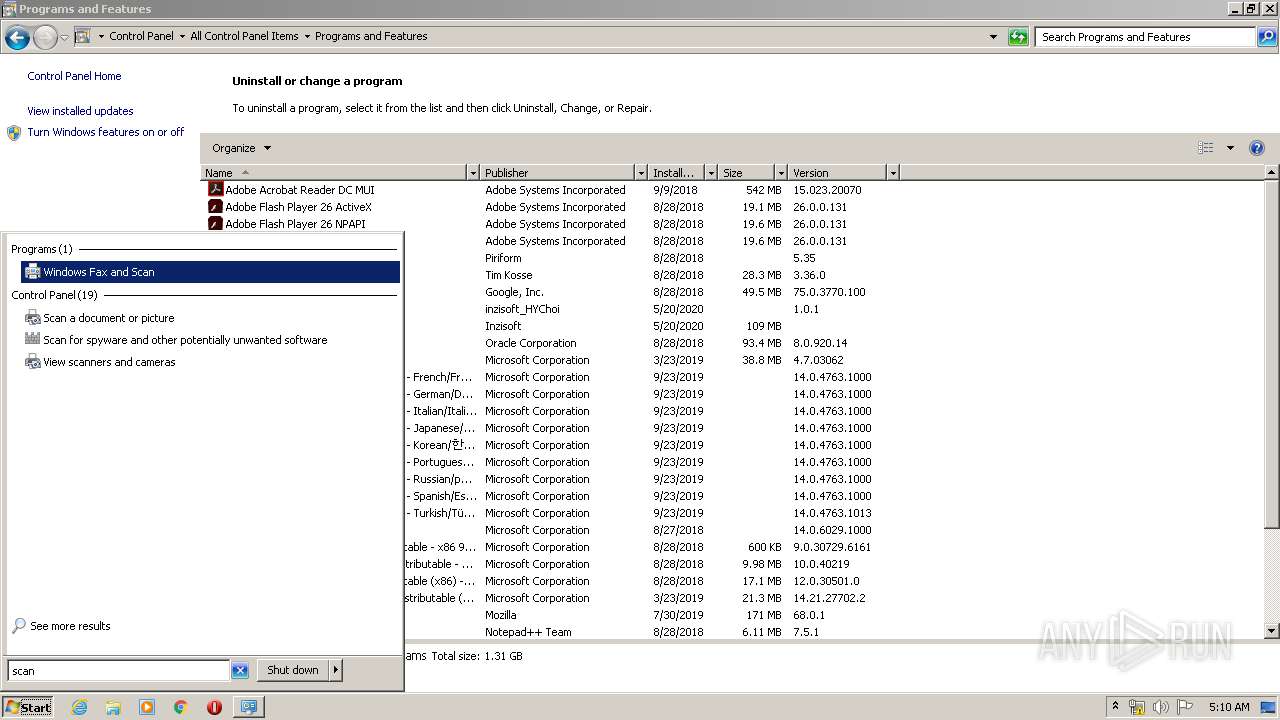1280x720 pixels.
Task: Click the View scanners and cameras icon
Action: click(x=32, y=362)
